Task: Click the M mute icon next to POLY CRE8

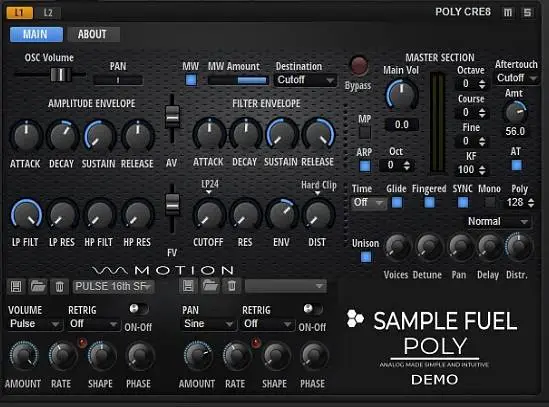Action: pyautogui.click(x=508, y=13)
